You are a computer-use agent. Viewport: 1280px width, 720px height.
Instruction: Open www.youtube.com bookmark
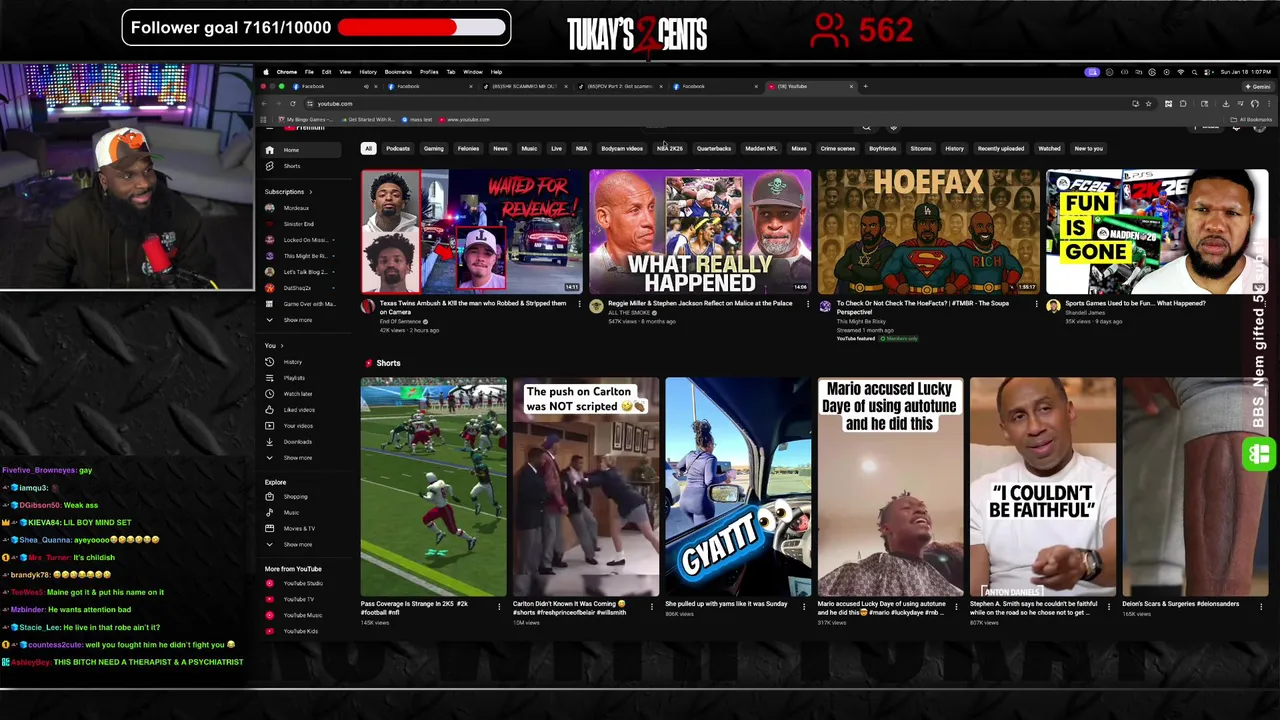click(x=465, y=120)
